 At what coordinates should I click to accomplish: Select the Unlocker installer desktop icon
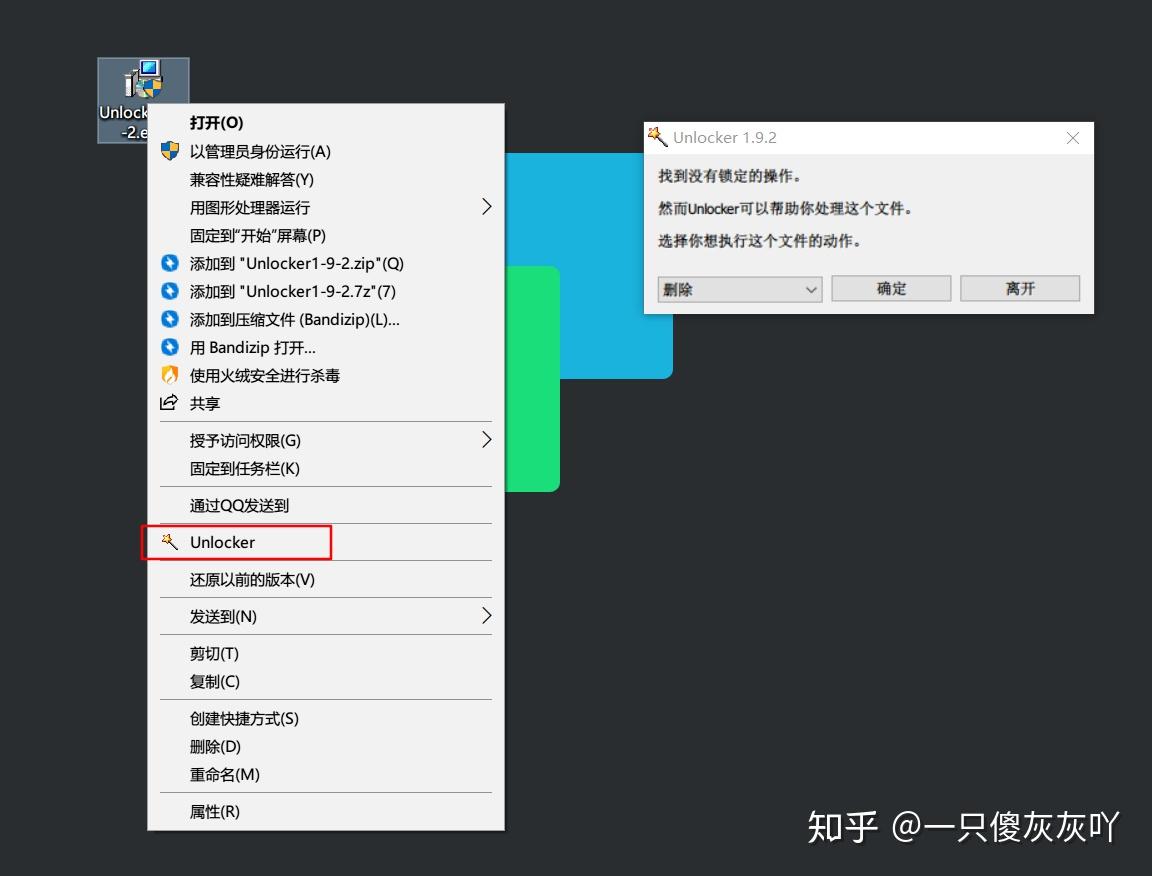(x=143, y=79)
